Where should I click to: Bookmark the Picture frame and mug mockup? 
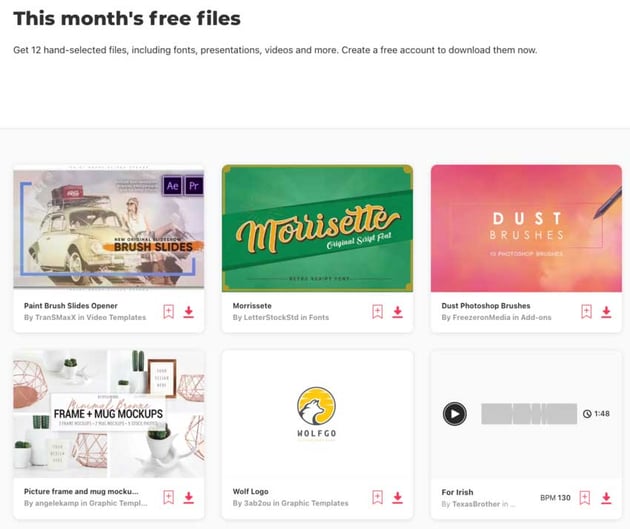pyautogui.click(x=169, y=497)
